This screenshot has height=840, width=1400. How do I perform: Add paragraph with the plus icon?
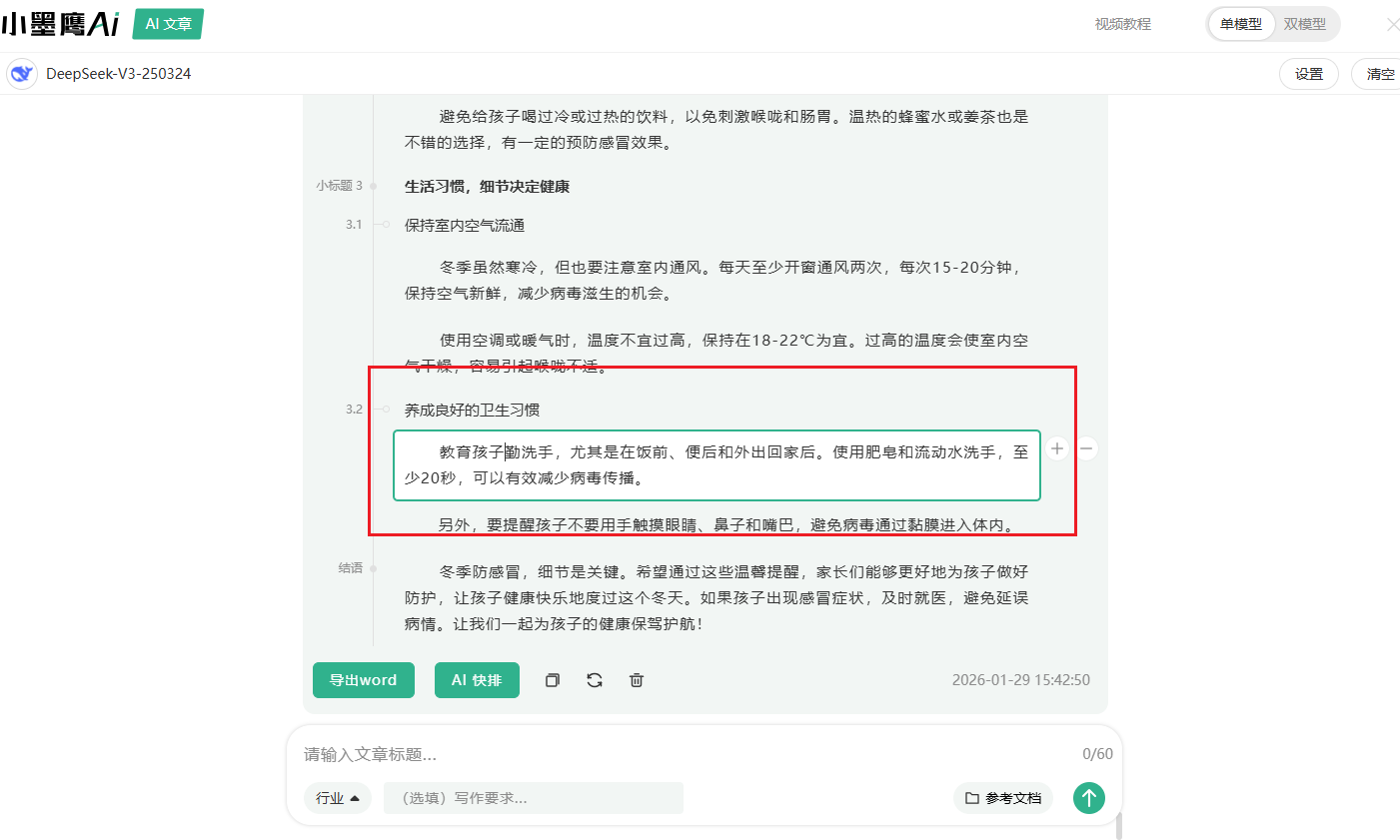pos(1057,448)
